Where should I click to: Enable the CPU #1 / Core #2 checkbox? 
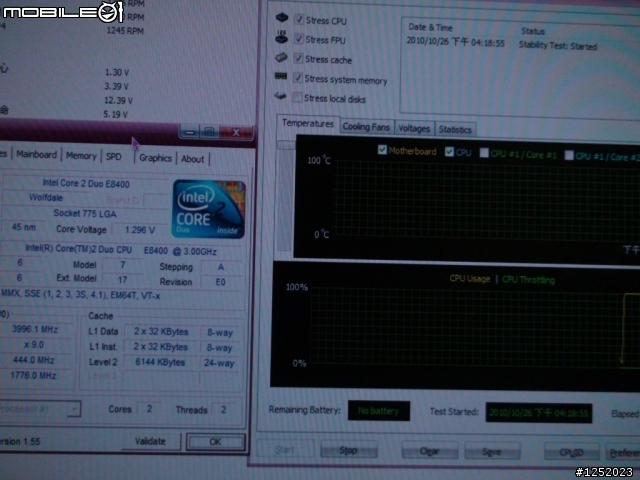point(569,155)
